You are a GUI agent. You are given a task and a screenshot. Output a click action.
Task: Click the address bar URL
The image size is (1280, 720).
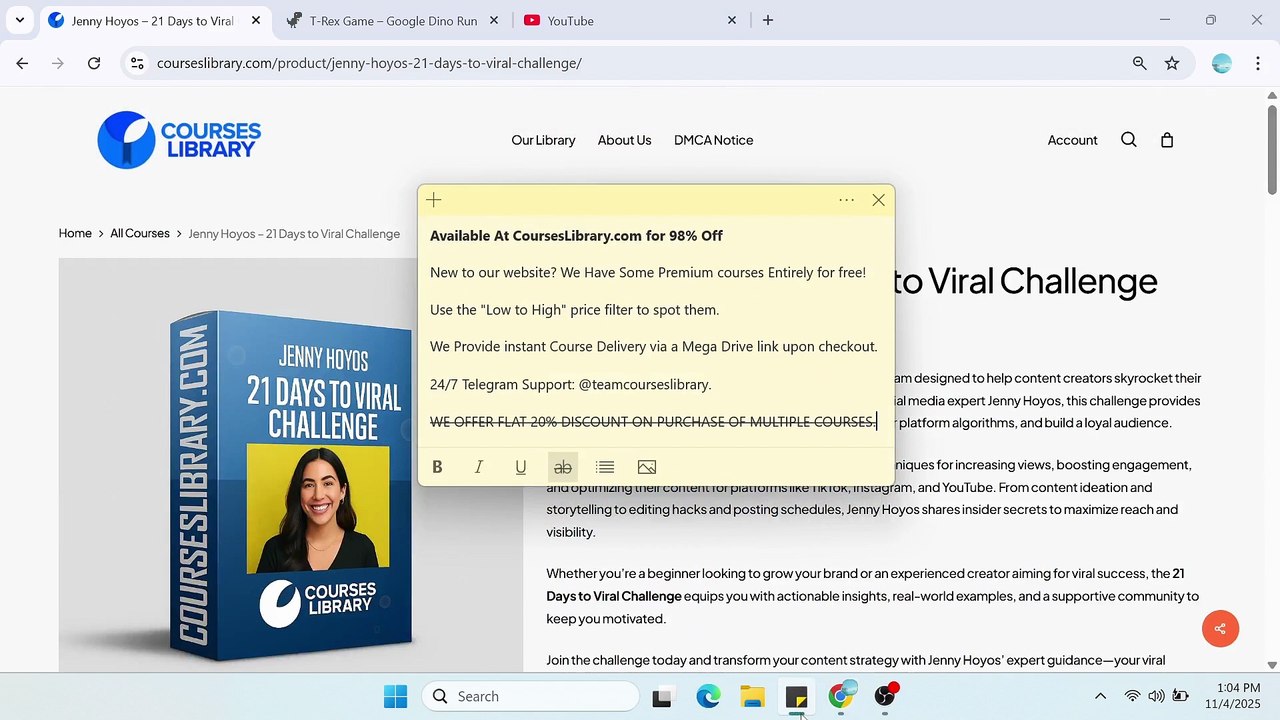coord(369,63)
